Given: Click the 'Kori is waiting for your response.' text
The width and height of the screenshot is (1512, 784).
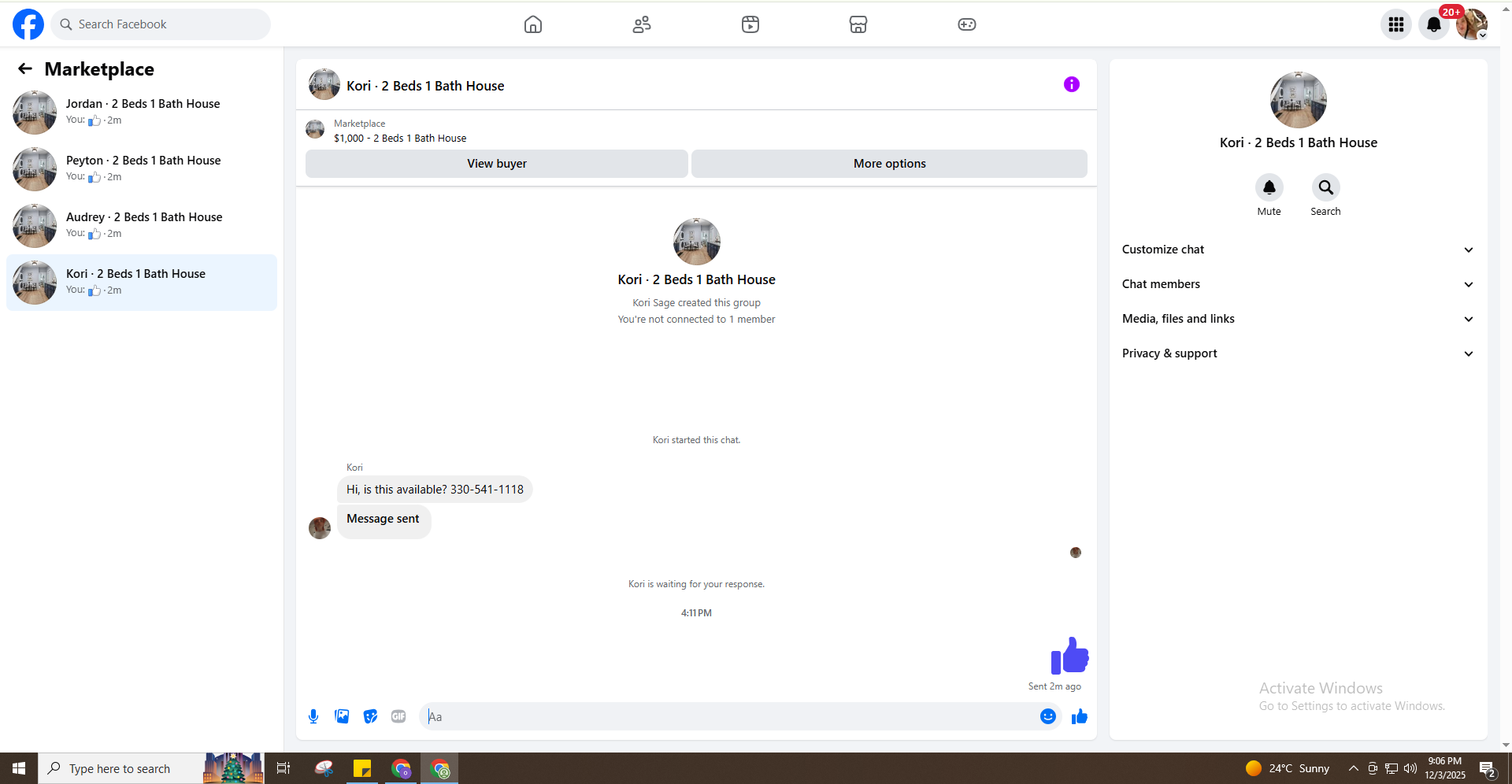Looking at the screenshot, I should [697, 584].
